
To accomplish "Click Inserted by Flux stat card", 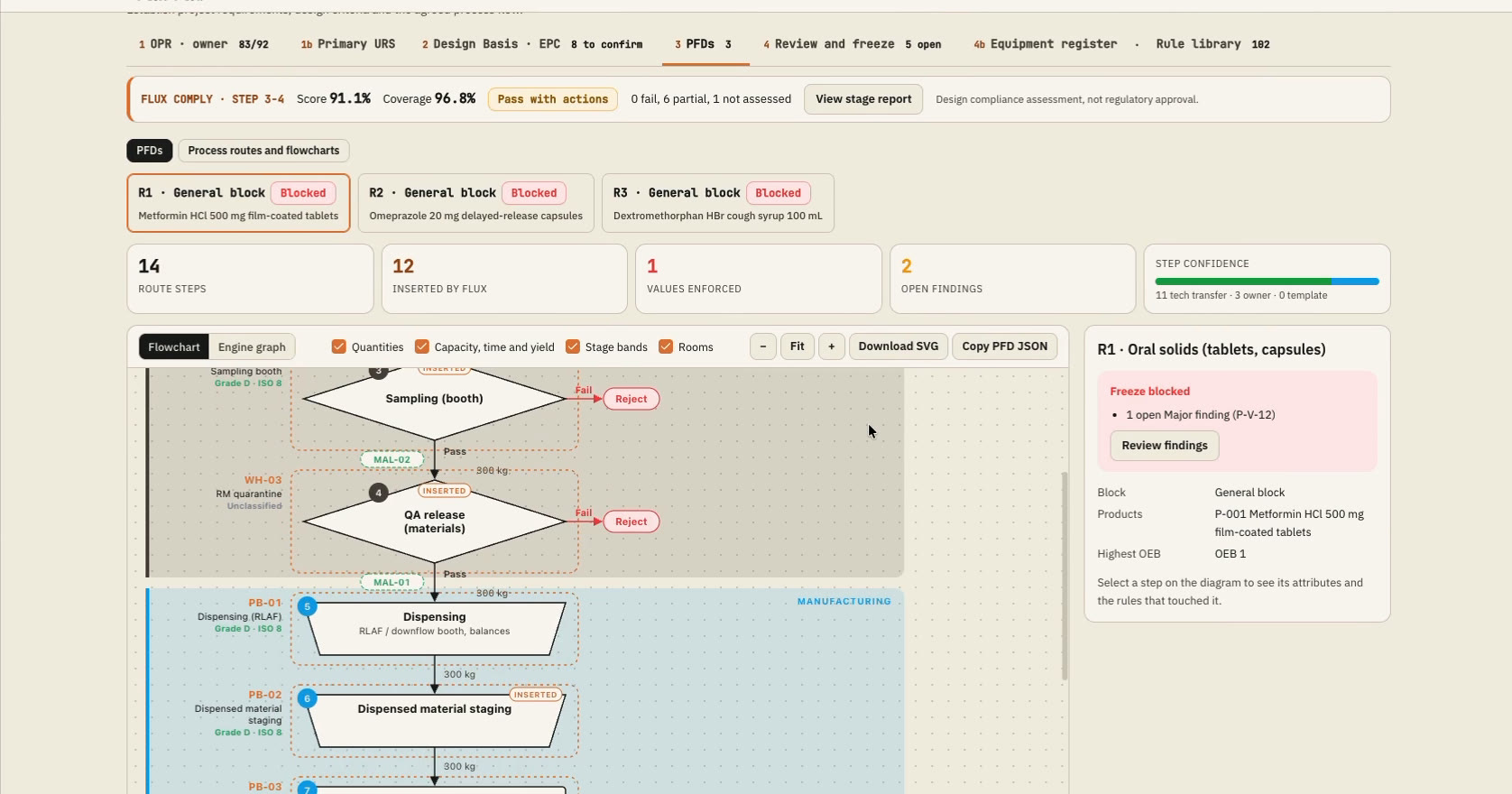I will click(504, 279).
